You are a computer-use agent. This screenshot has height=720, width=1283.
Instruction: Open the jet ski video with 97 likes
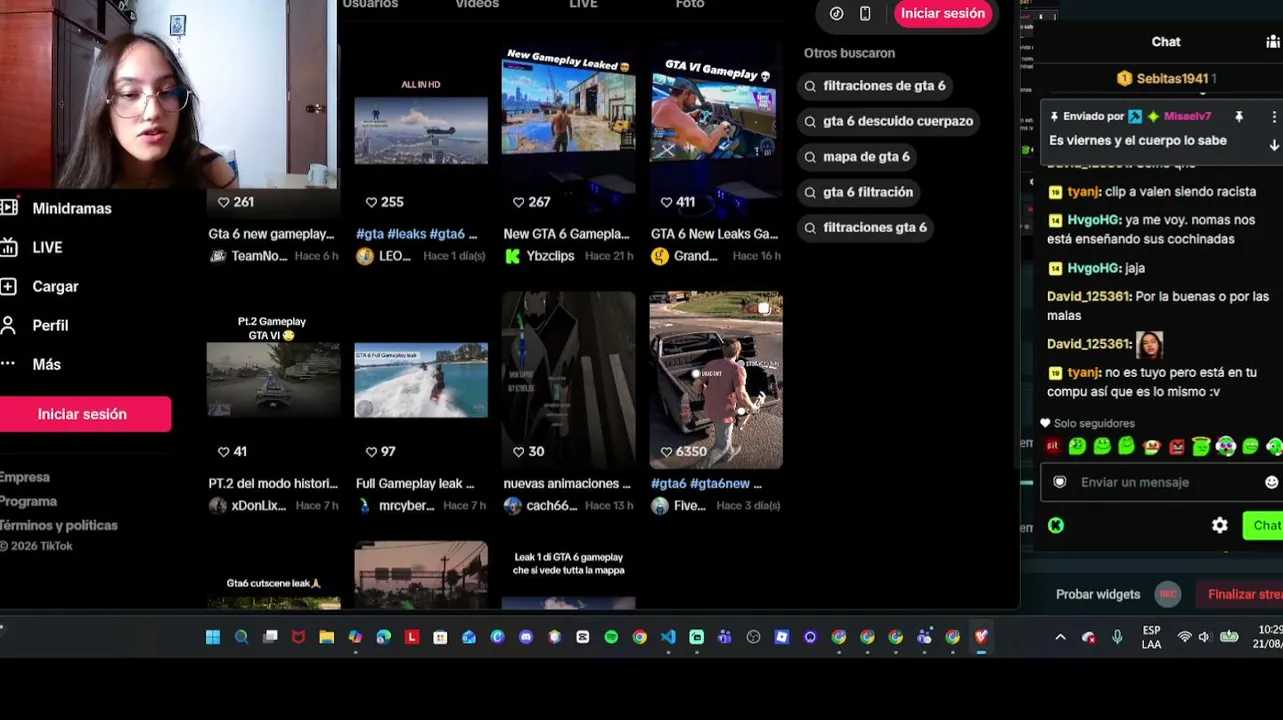[421, 380]
